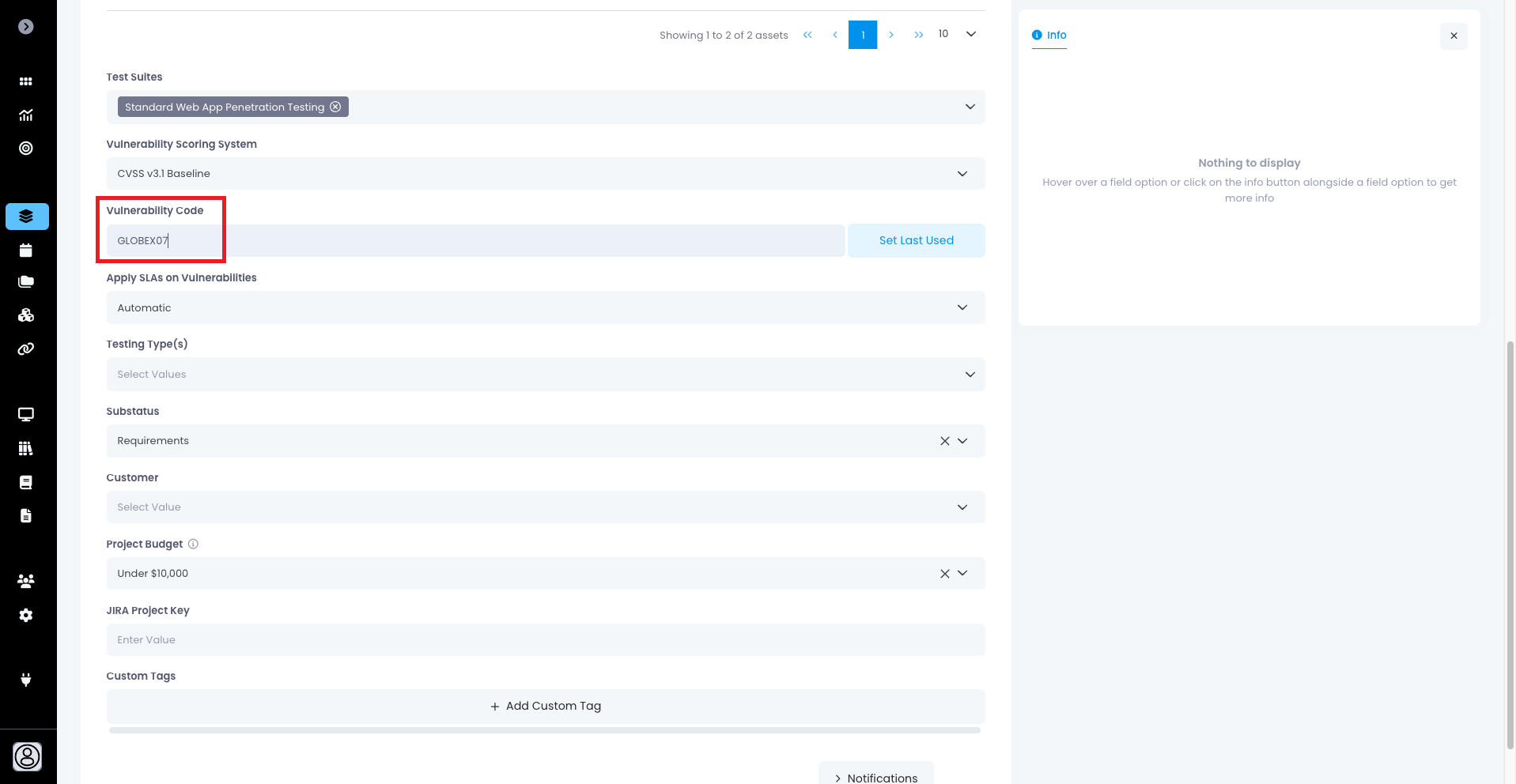The width and height of the screenshot is (1516, 784).
Task: Switch to the Info tab
Action: 1049,35
